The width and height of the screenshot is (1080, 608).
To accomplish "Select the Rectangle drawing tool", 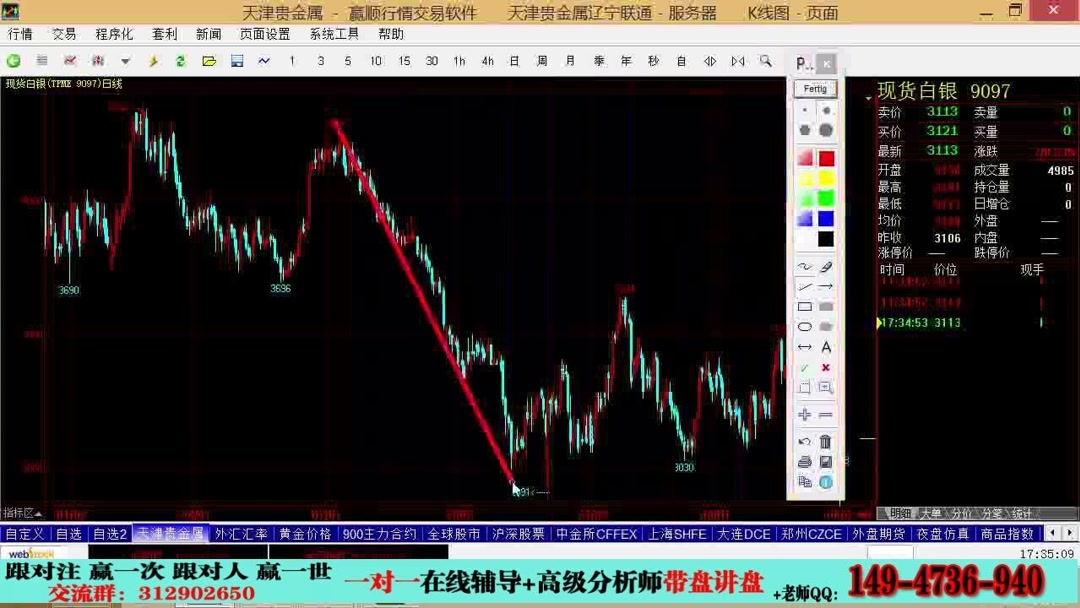I will [x=804, y=304].
